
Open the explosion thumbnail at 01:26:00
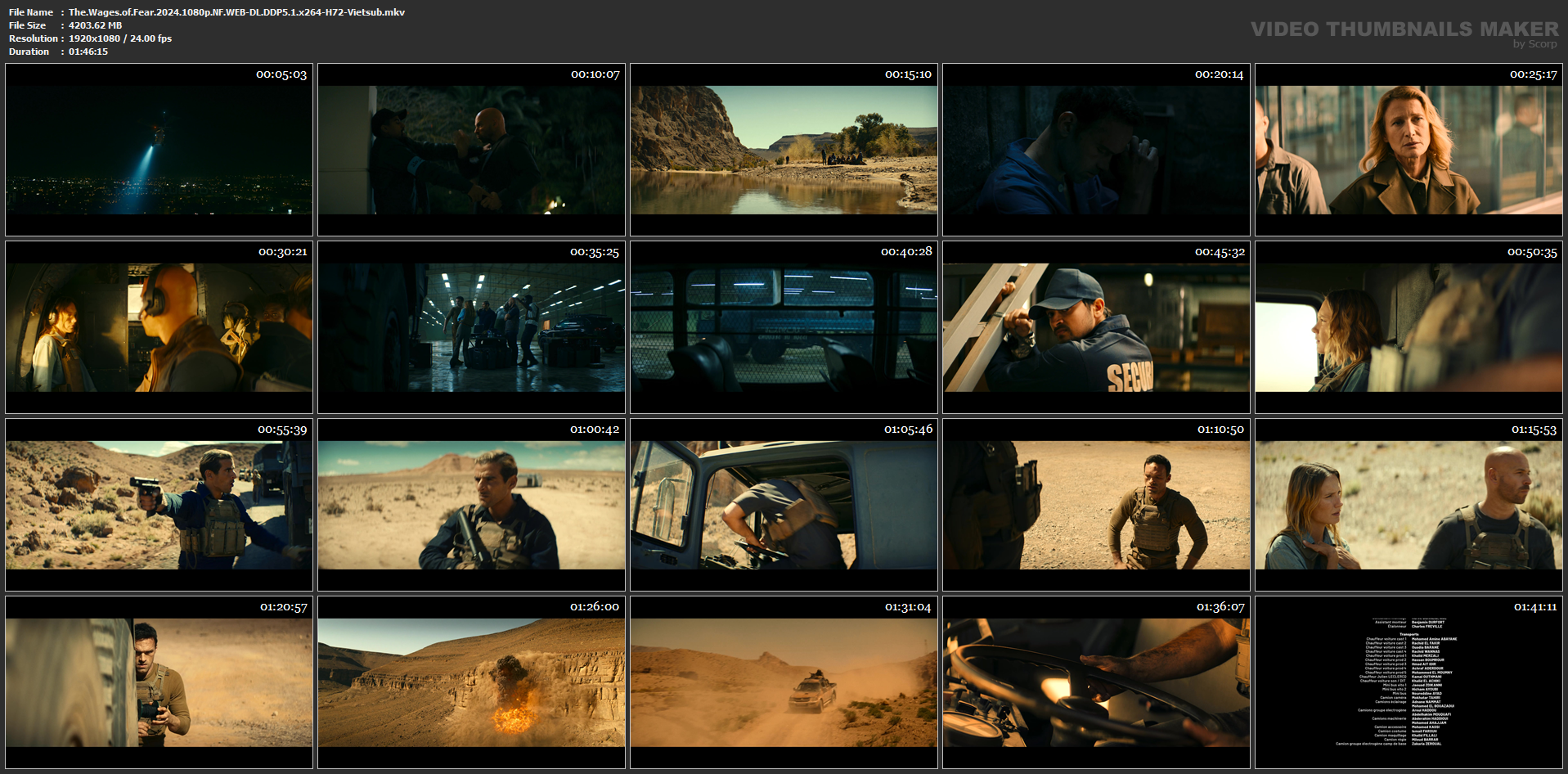point(471,682)
